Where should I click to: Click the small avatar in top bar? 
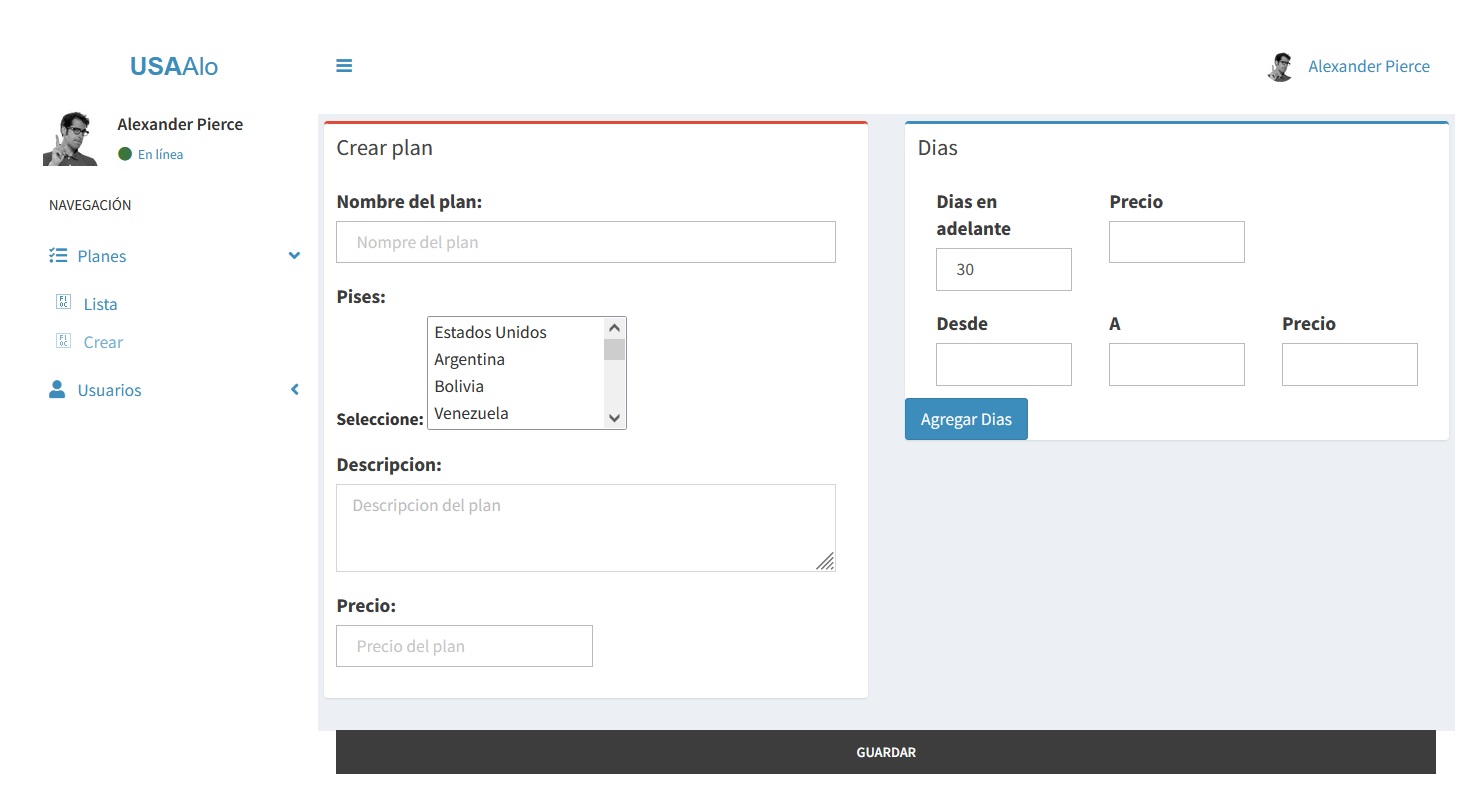click(1281, 67)
